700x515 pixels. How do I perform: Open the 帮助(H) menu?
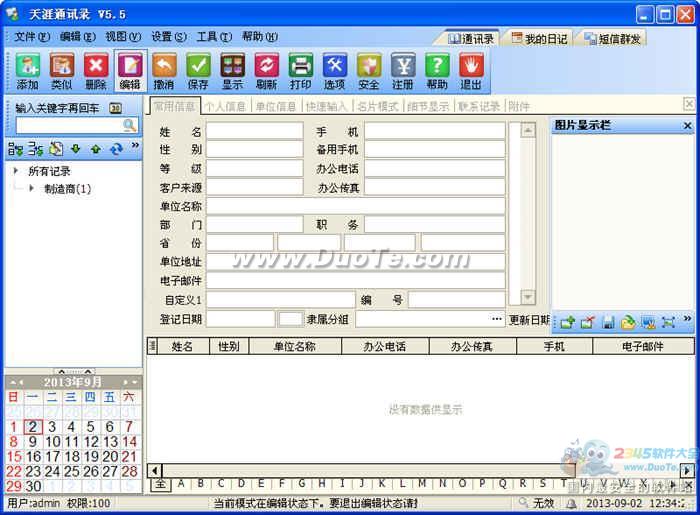[x=260, y=37]
